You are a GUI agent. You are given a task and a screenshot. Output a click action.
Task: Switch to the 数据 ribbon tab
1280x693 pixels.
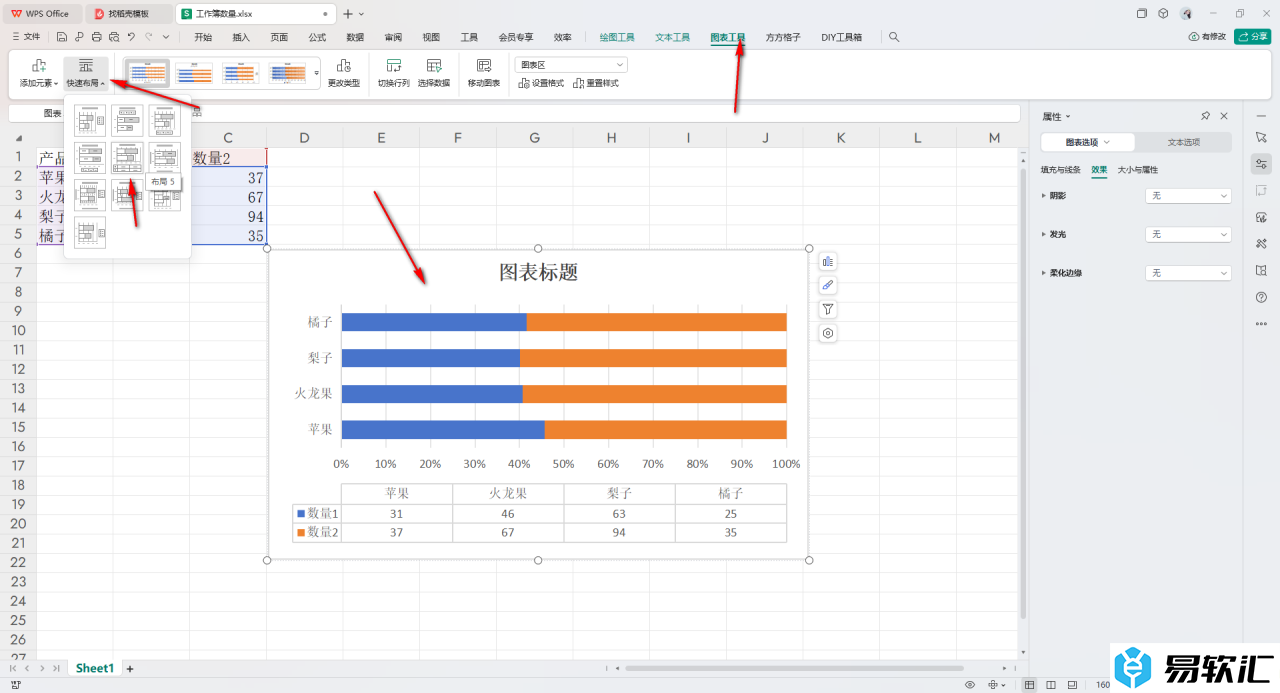click(355, 37)
